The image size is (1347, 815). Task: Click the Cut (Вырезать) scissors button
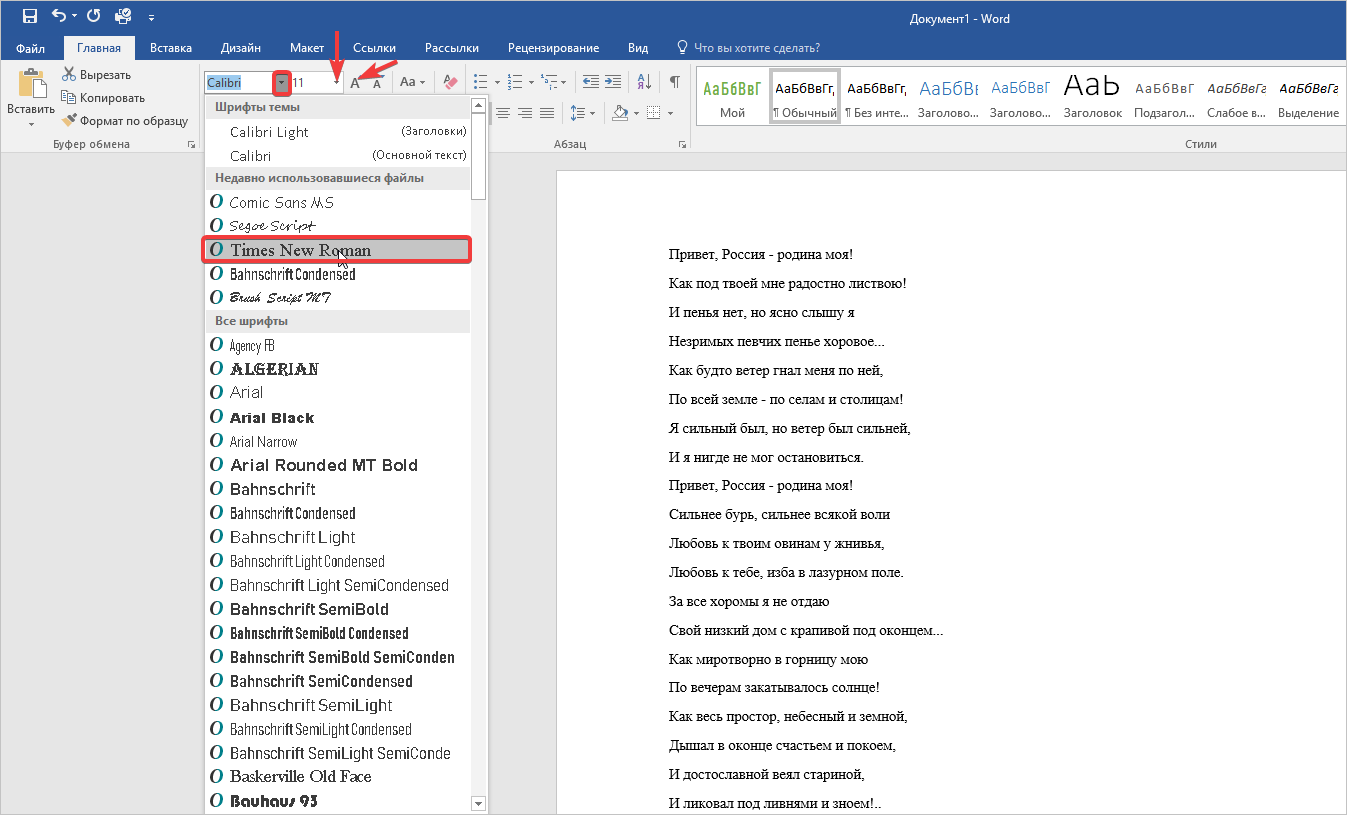click(96, 75)
